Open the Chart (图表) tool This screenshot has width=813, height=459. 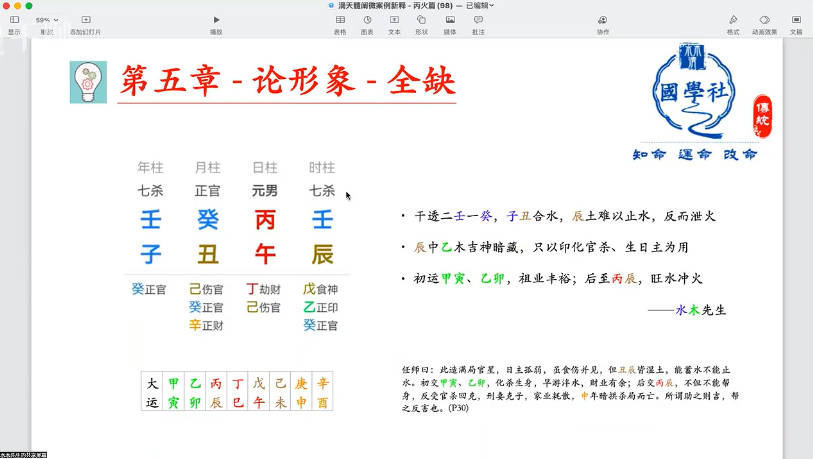click(367, 20)
